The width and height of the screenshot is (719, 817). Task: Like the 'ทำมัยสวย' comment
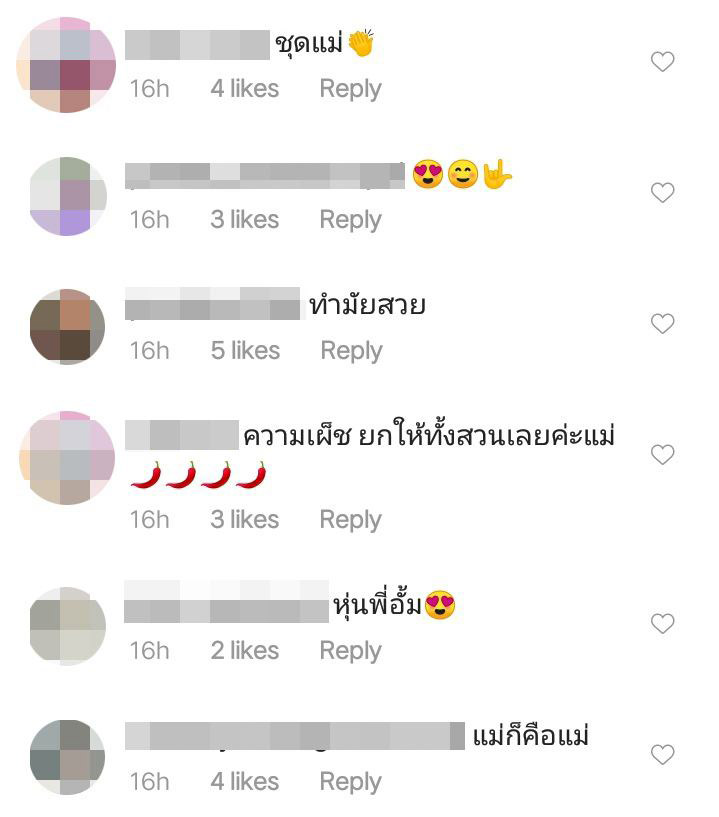[x=662, y=324]
